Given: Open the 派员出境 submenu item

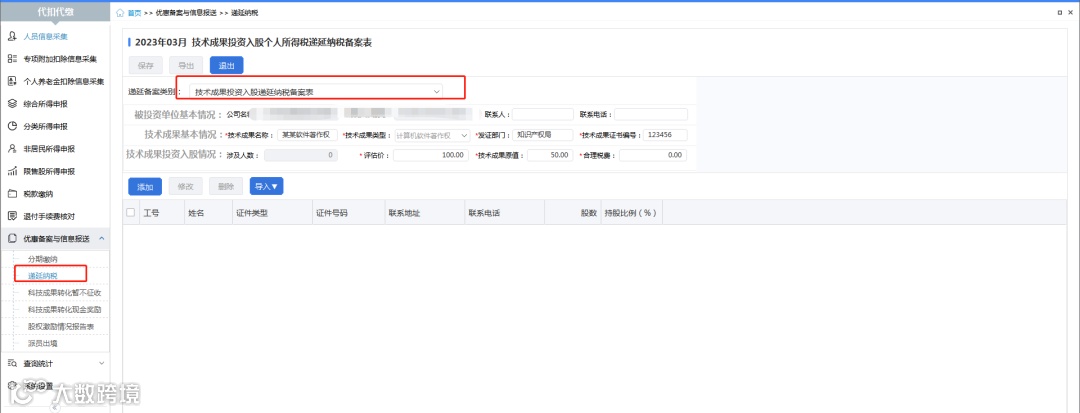Looking at the screenshot, I should click(43, 343).
